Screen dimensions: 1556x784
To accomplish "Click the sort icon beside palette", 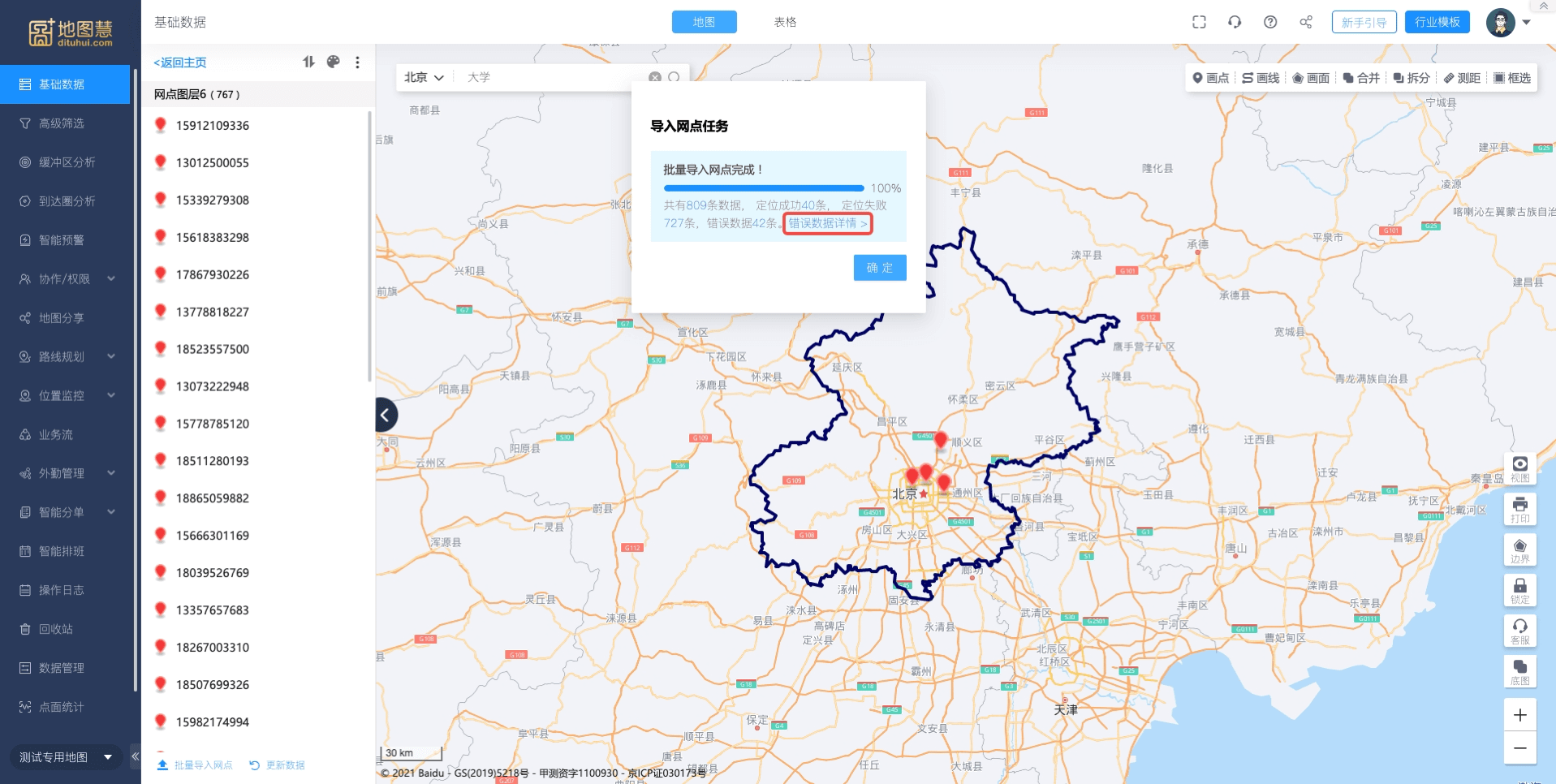I will coord(308,62).
